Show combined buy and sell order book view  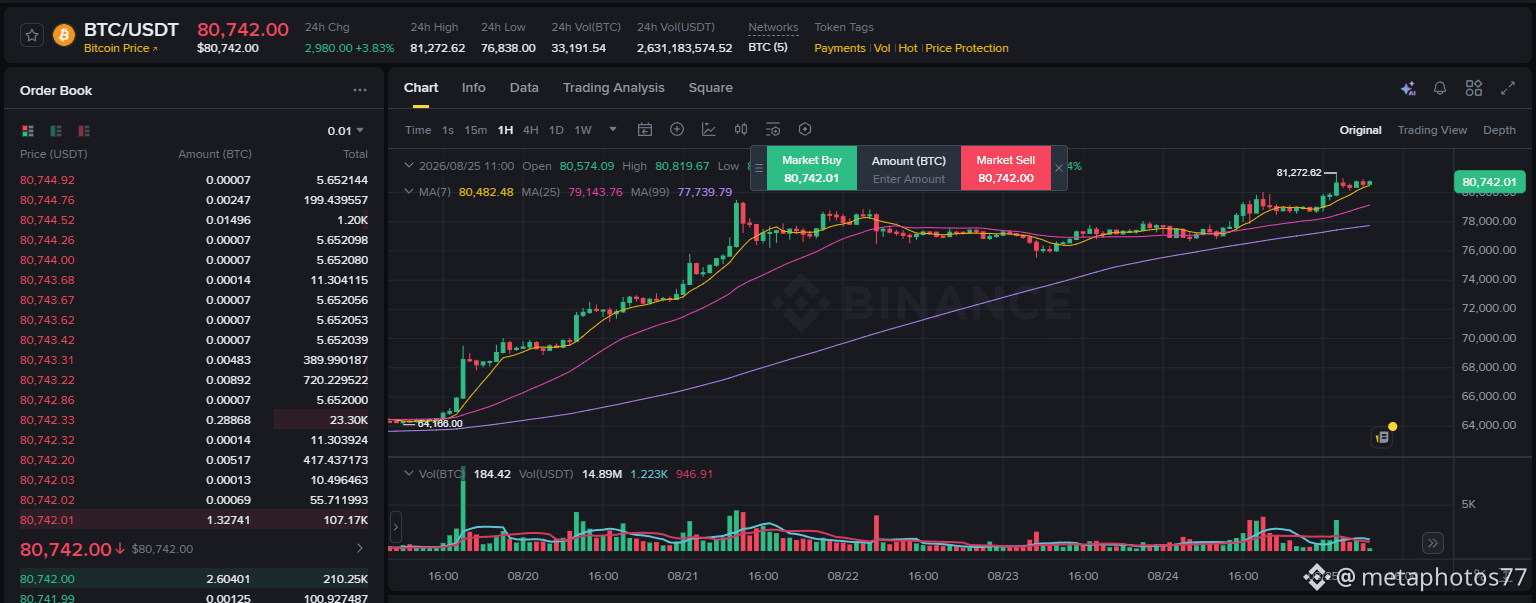tap(28, 130)
